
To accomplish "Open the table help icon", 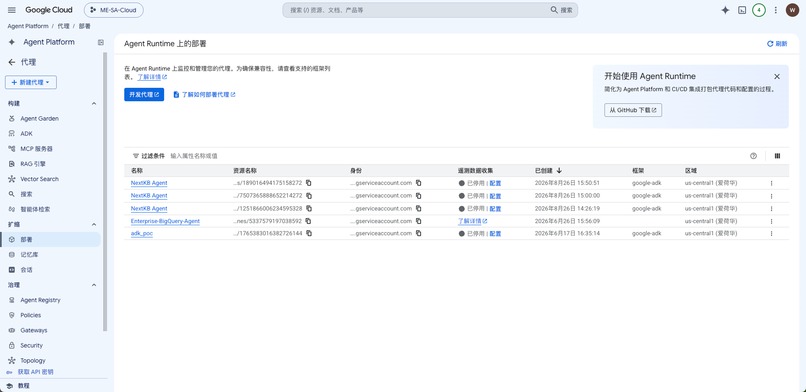I will [754, 156].
